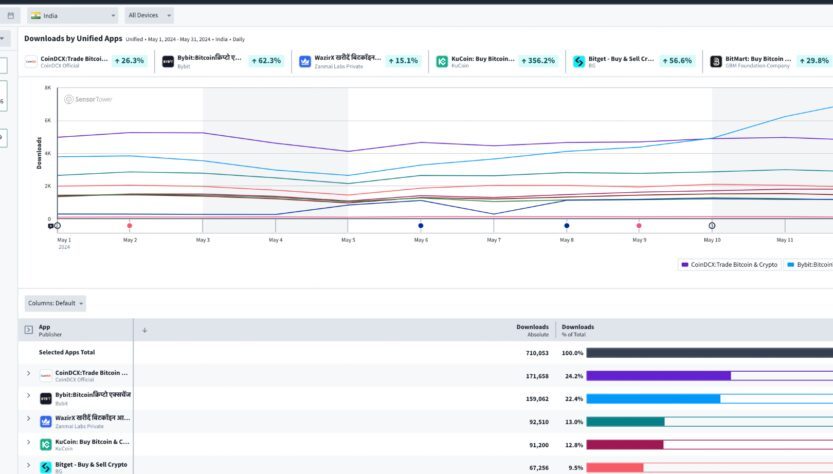The width and height of the screenshot is (833, 474).
Task: Expand the KuCoin table row
Action: coord(28,444)
